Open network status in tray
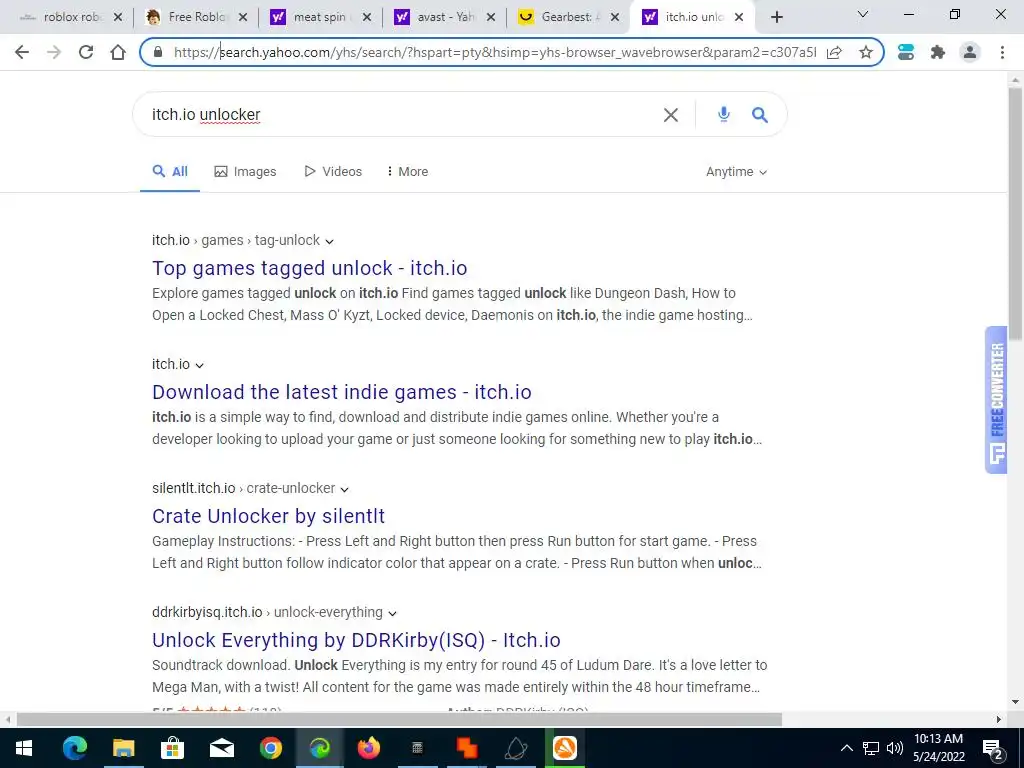 pyautogui.click(x=871, y=748)
